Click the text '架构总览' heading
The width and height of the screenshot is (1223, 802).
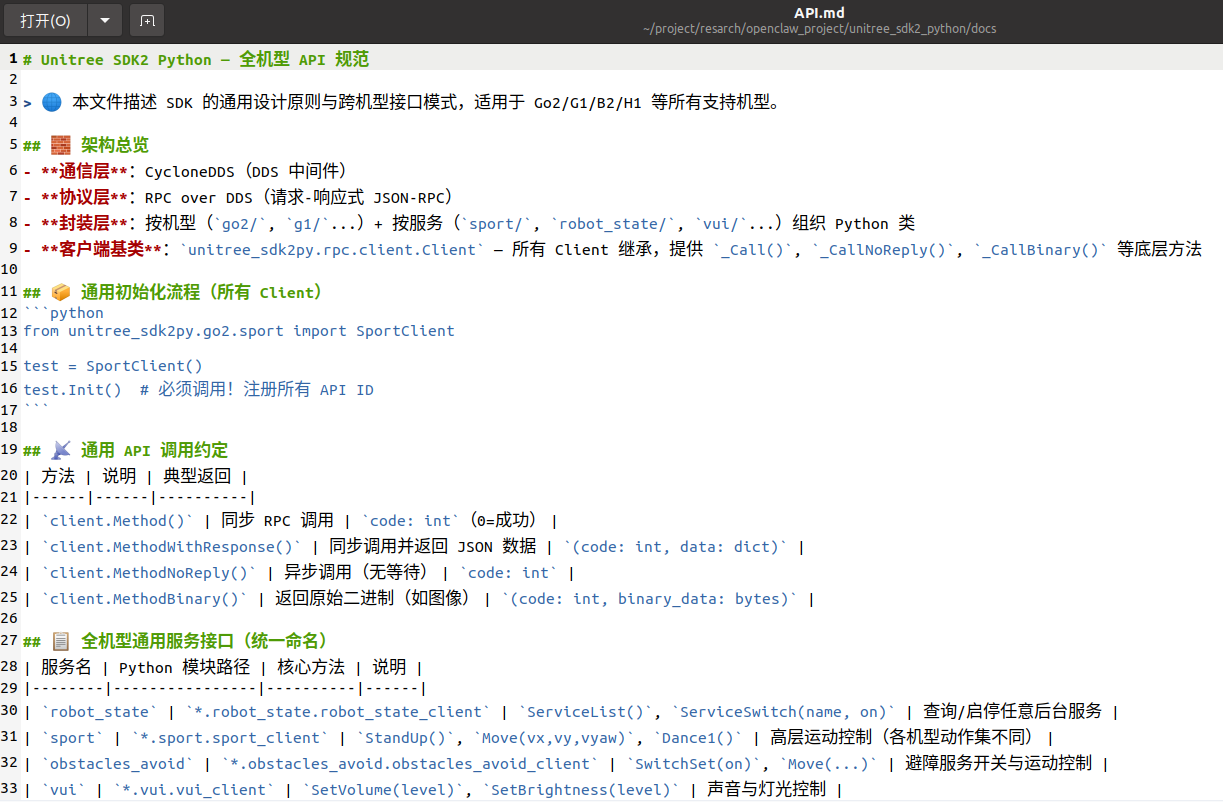coord(115,145)
